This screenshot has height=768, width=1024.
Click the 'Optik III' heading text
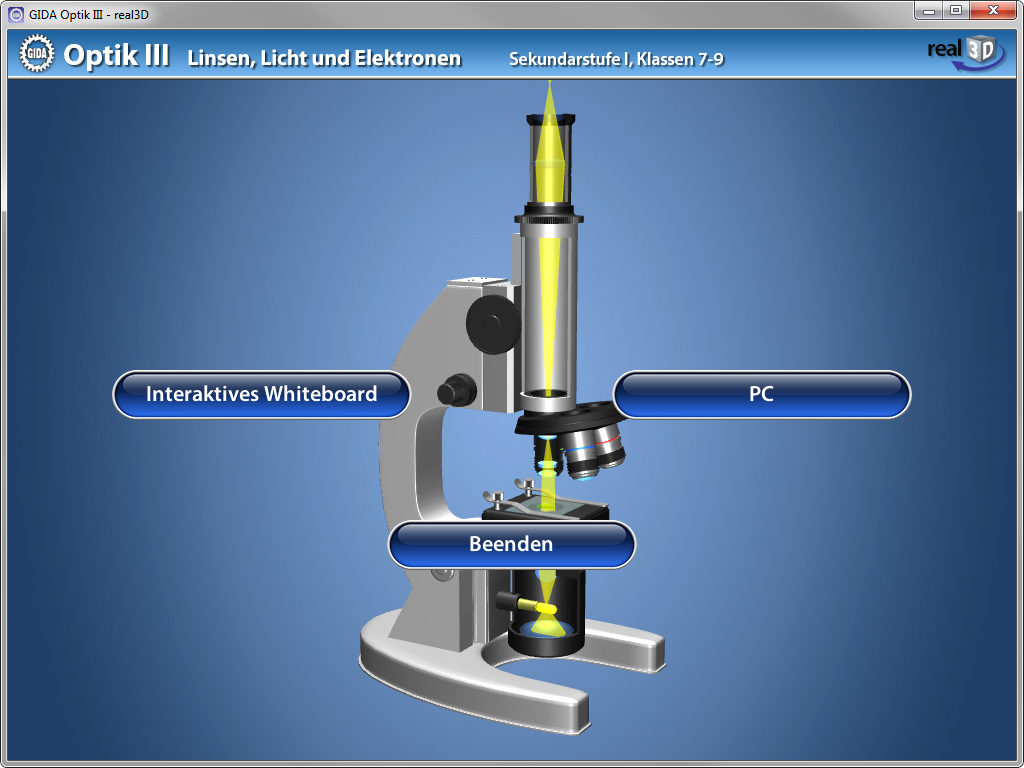coord(116,56)
